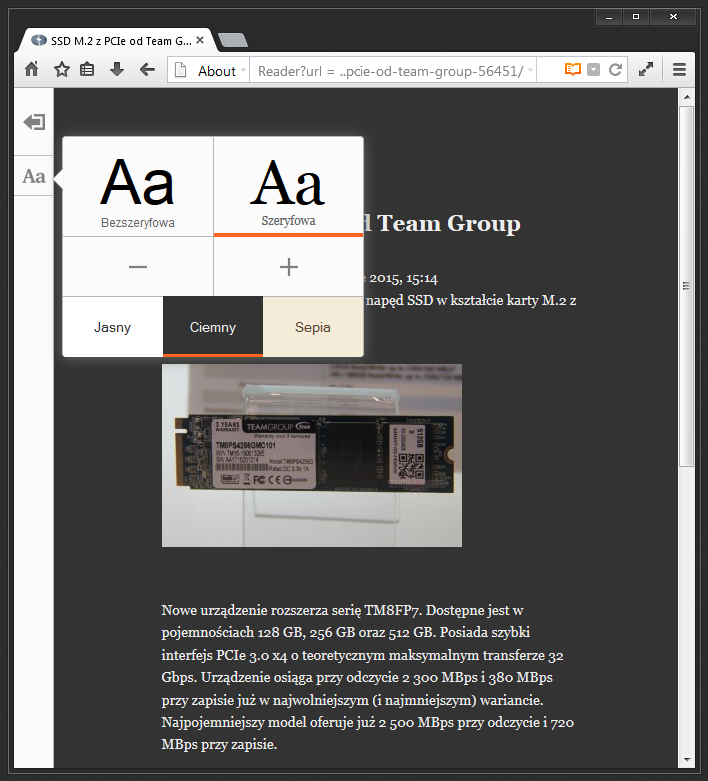The width and height of the screenshot is (708, 781).
Task: Bookmark this page with the star icon
Action: 62,69
